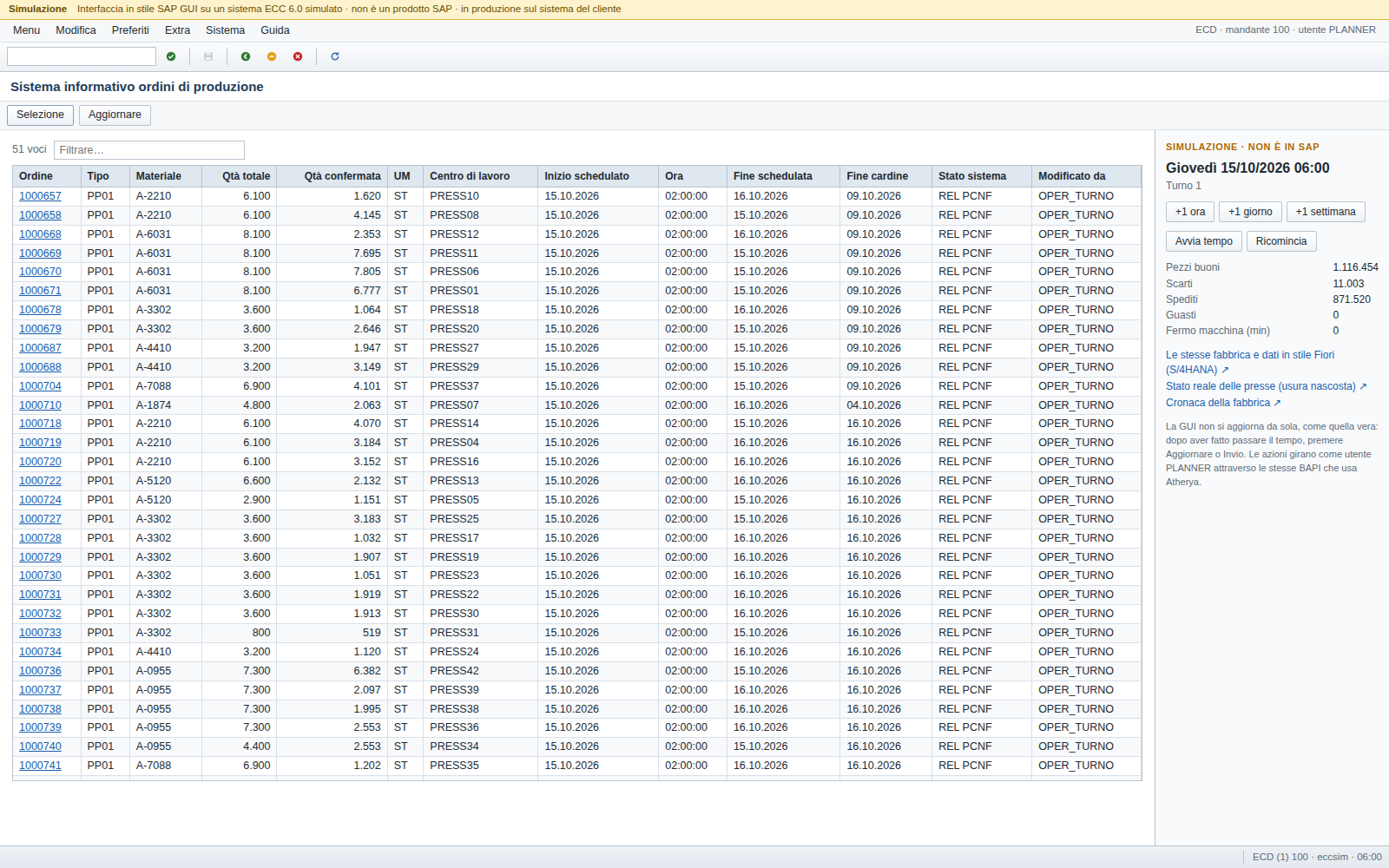
Task: Click material A-1874 cell
Action: [166, 405]
